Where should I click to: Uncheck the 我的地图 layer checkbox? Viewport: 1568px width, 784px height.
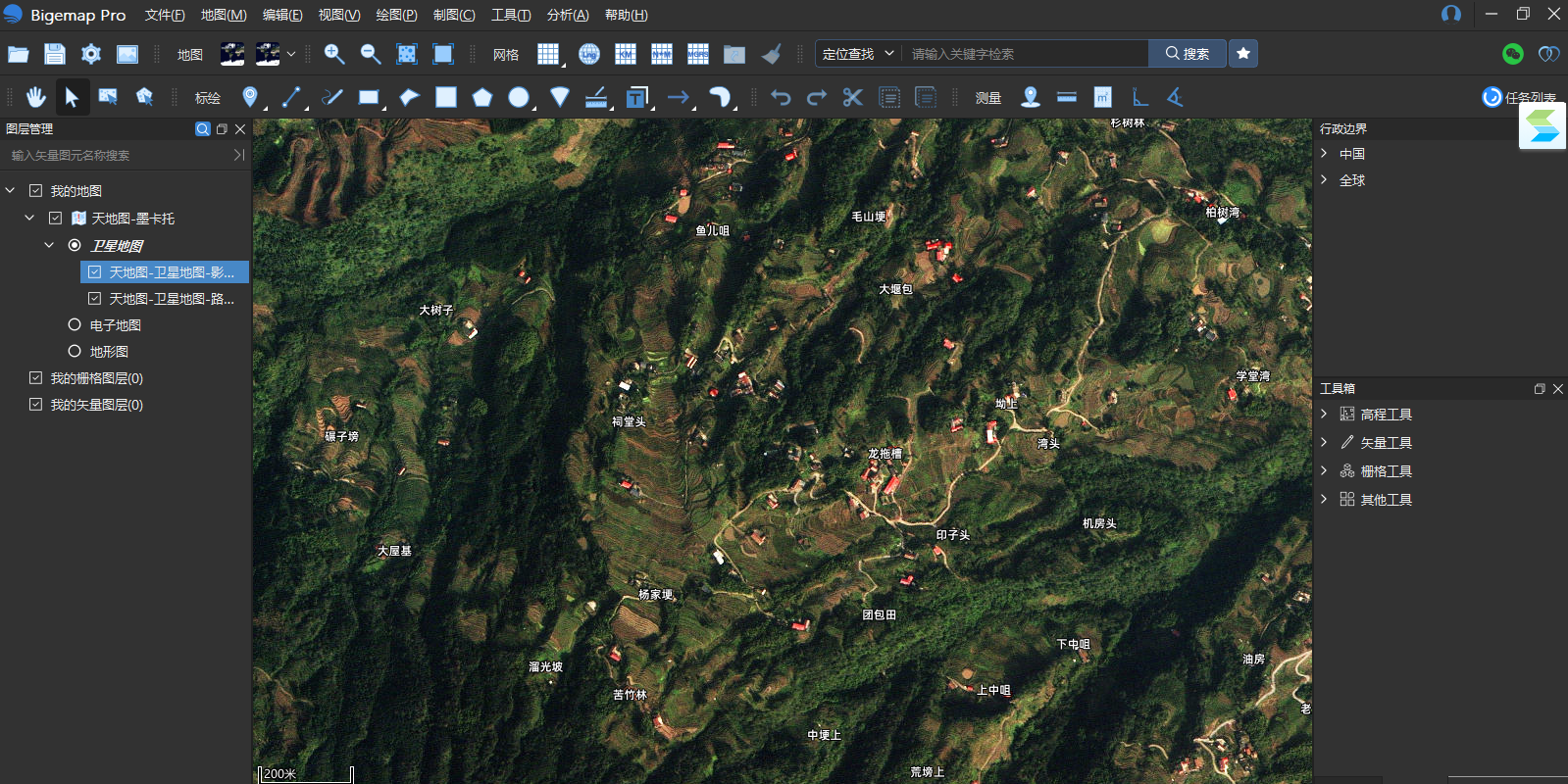coord(36,191)
